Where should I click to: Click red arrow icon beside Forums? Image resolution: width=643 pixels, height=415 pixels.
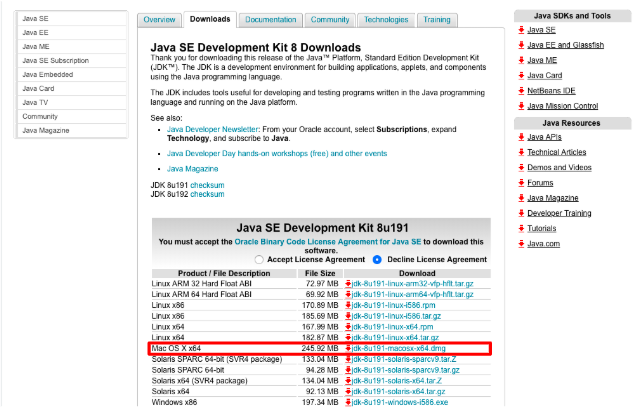(x=521, y=183)
